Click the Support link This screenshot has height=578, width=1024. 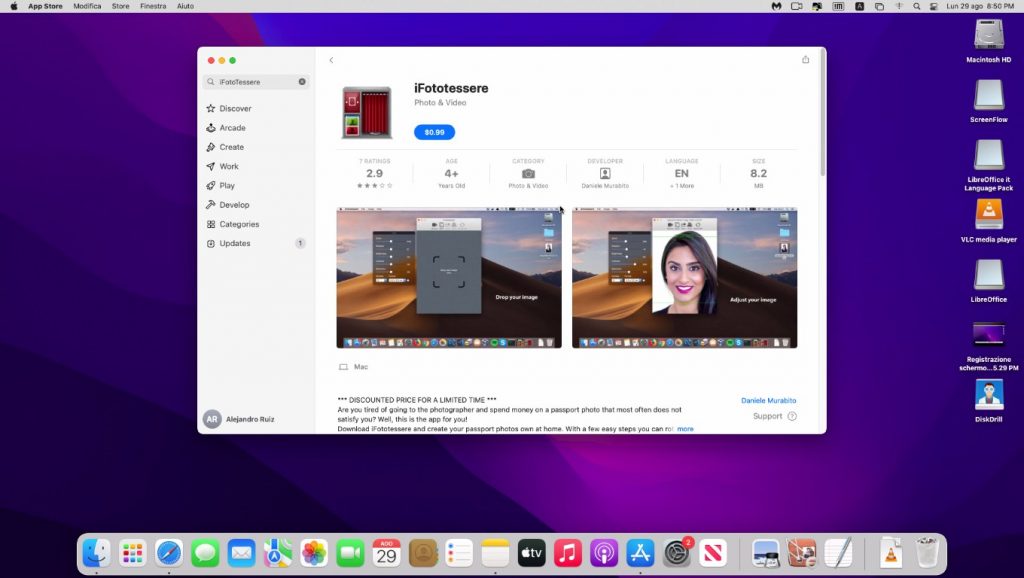click(768, 416)
